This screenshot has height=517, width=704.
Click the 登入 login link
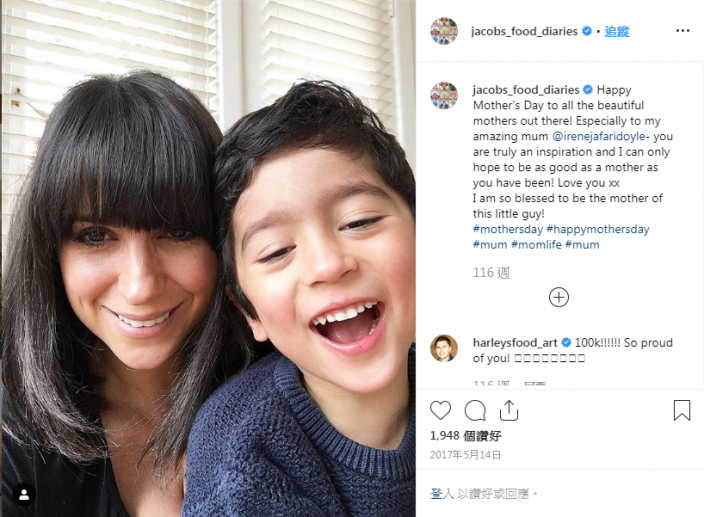442,494
